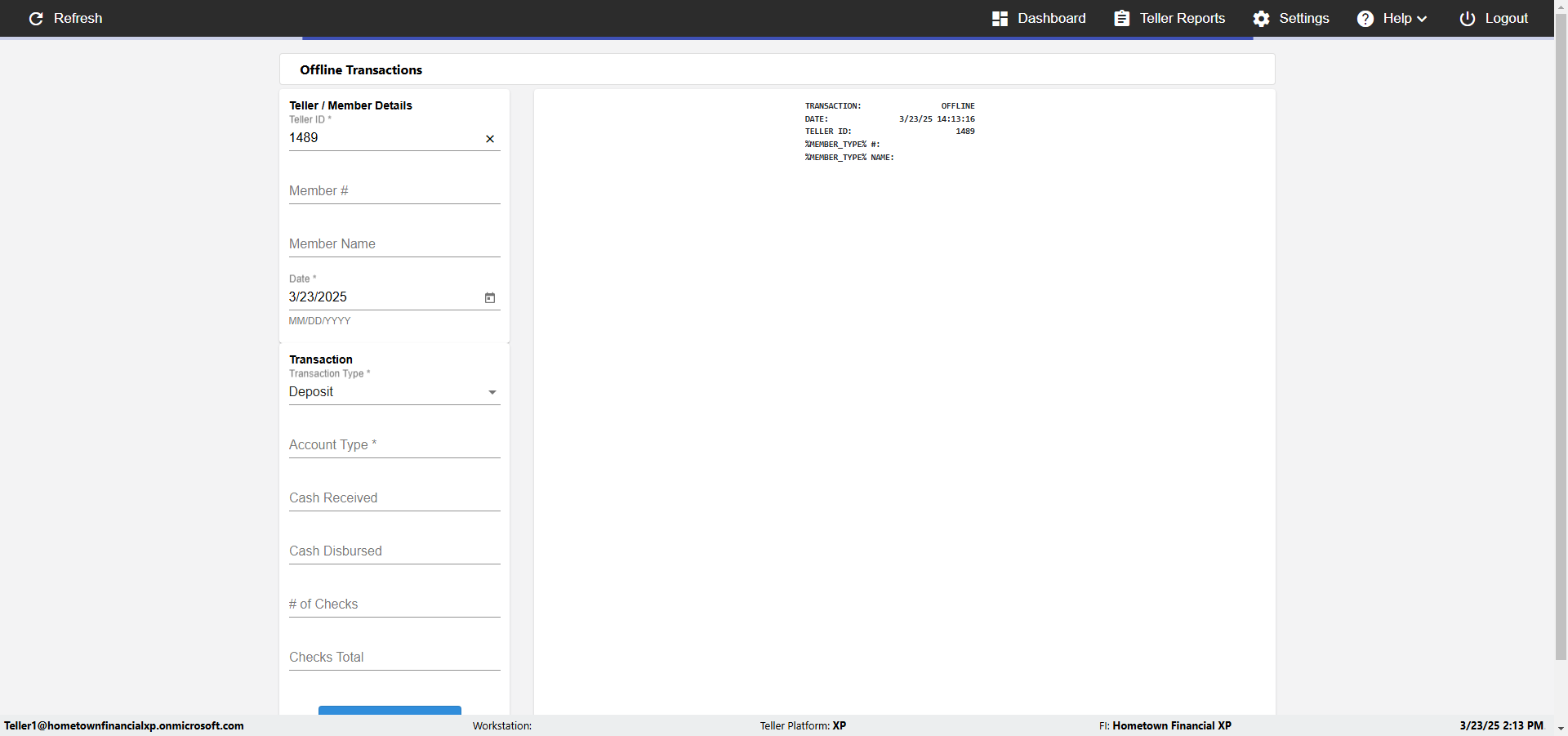Click the FI: Hometown Financial XP text

tap(1165, 725)
